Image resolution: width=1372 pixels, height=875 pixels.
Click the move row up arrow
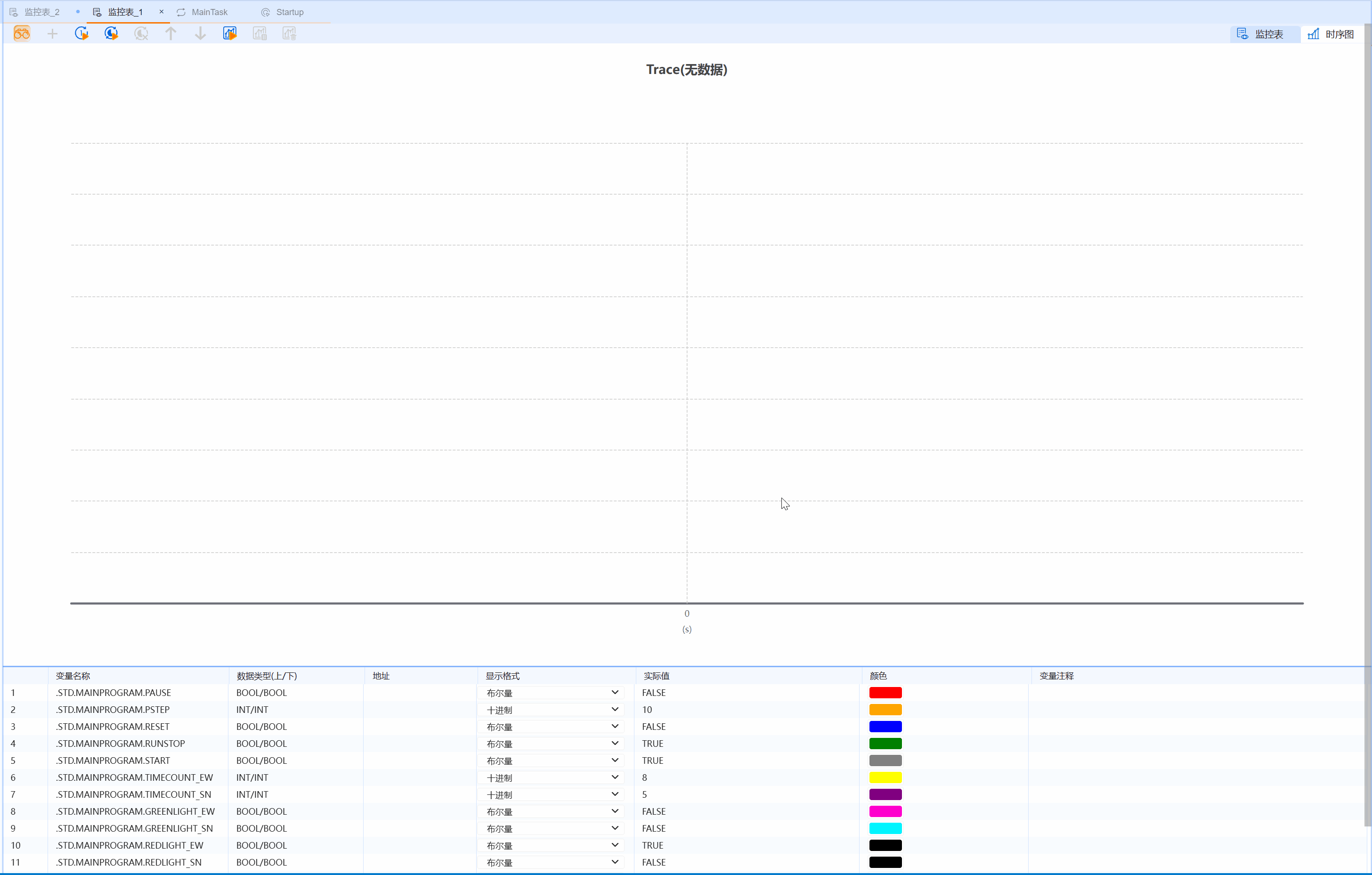[170, 33]
